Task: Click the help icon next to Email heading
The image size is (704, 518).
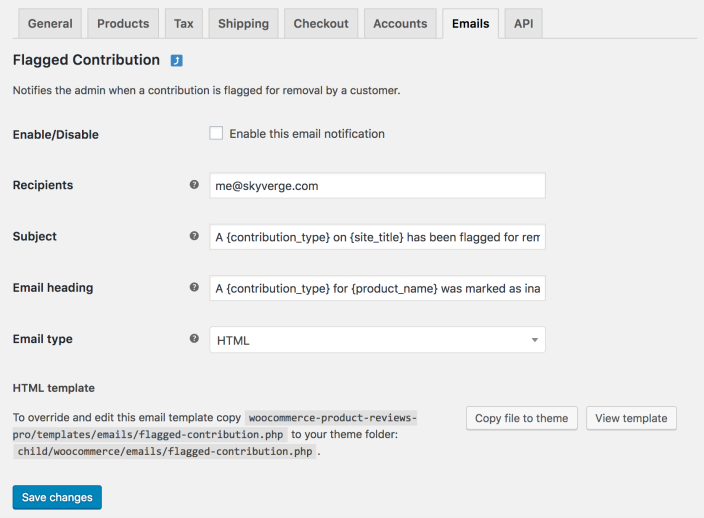Action: (194, 287)
